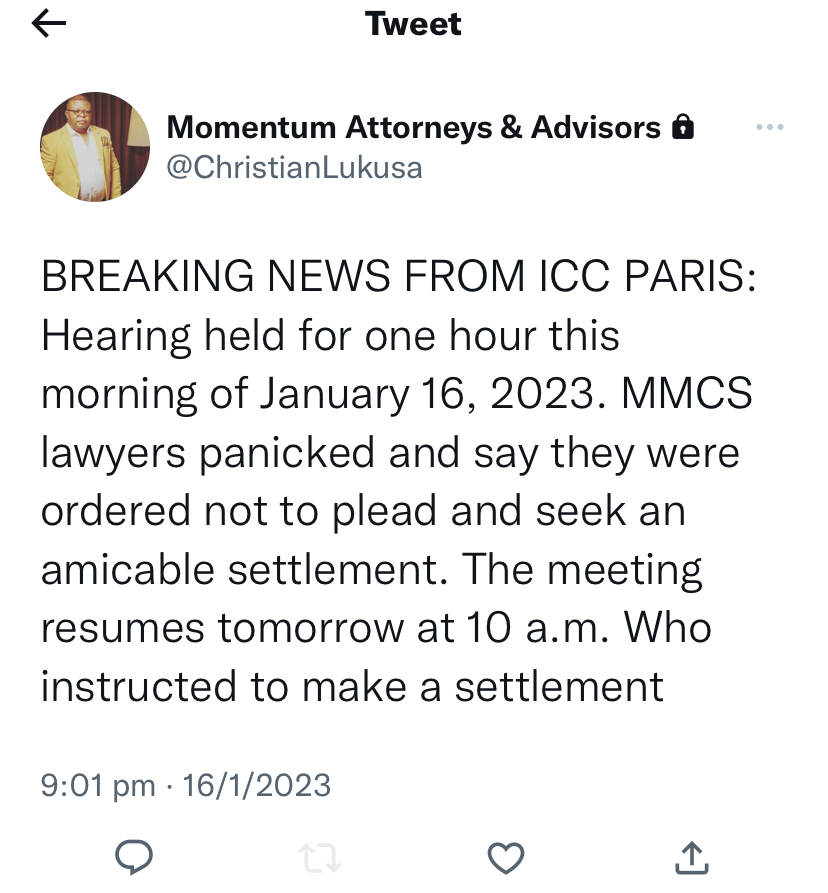This screenshot has width=828, height=893.
Task: Tap the share upload icon
Action: point(691,855)
